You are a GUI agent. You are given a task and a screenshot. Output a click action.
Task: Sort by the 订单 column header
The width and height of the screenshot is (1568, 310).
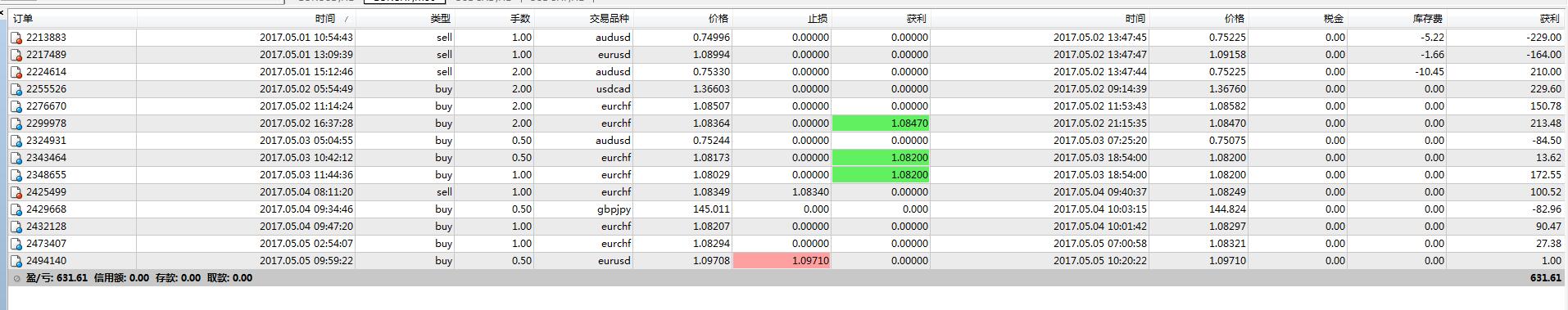tap(72, 18)
